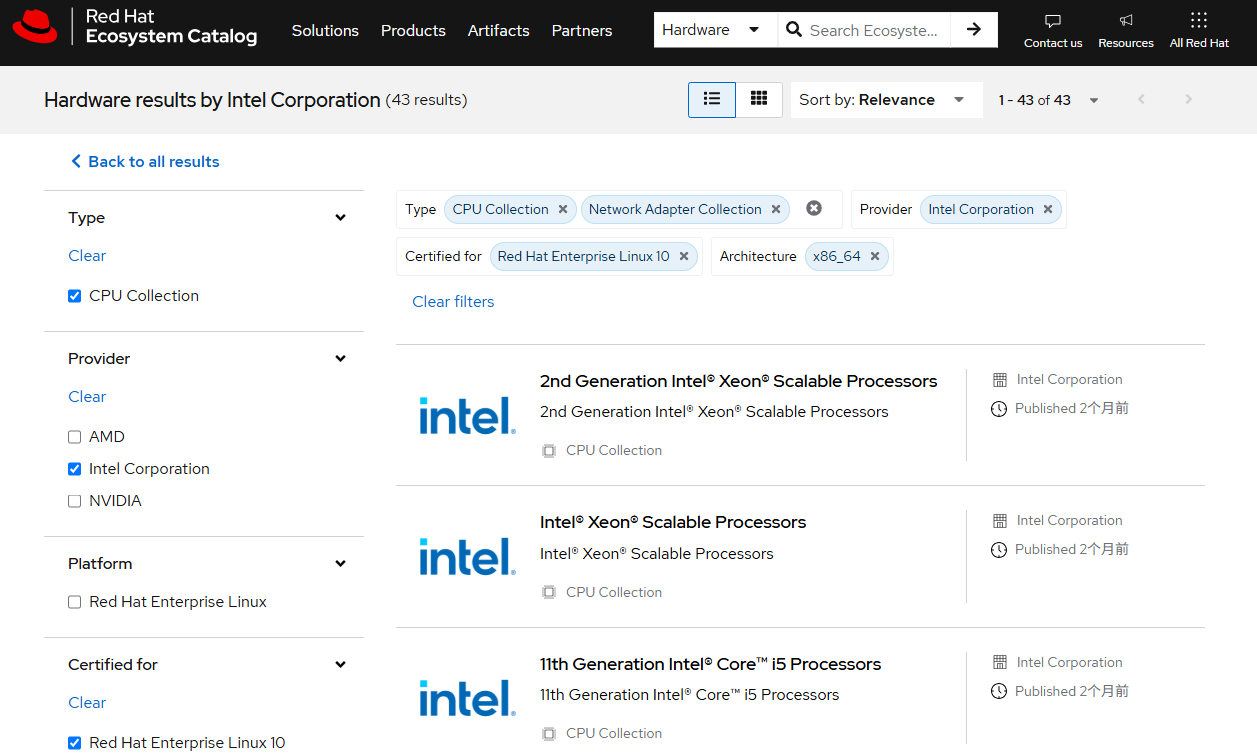
Task: Check the Red Hat Enterprise Linux platform checkbox
Action: point(74,601)
